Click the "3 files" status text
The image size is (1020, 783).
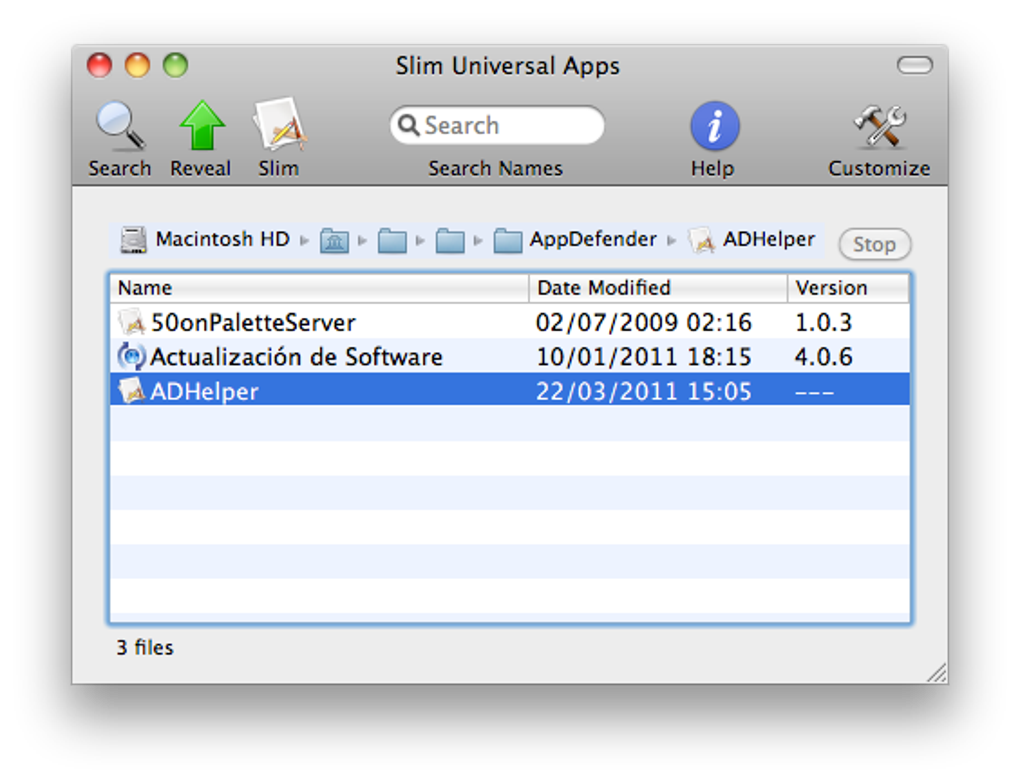pyautogui.click(x=145, y=648)
